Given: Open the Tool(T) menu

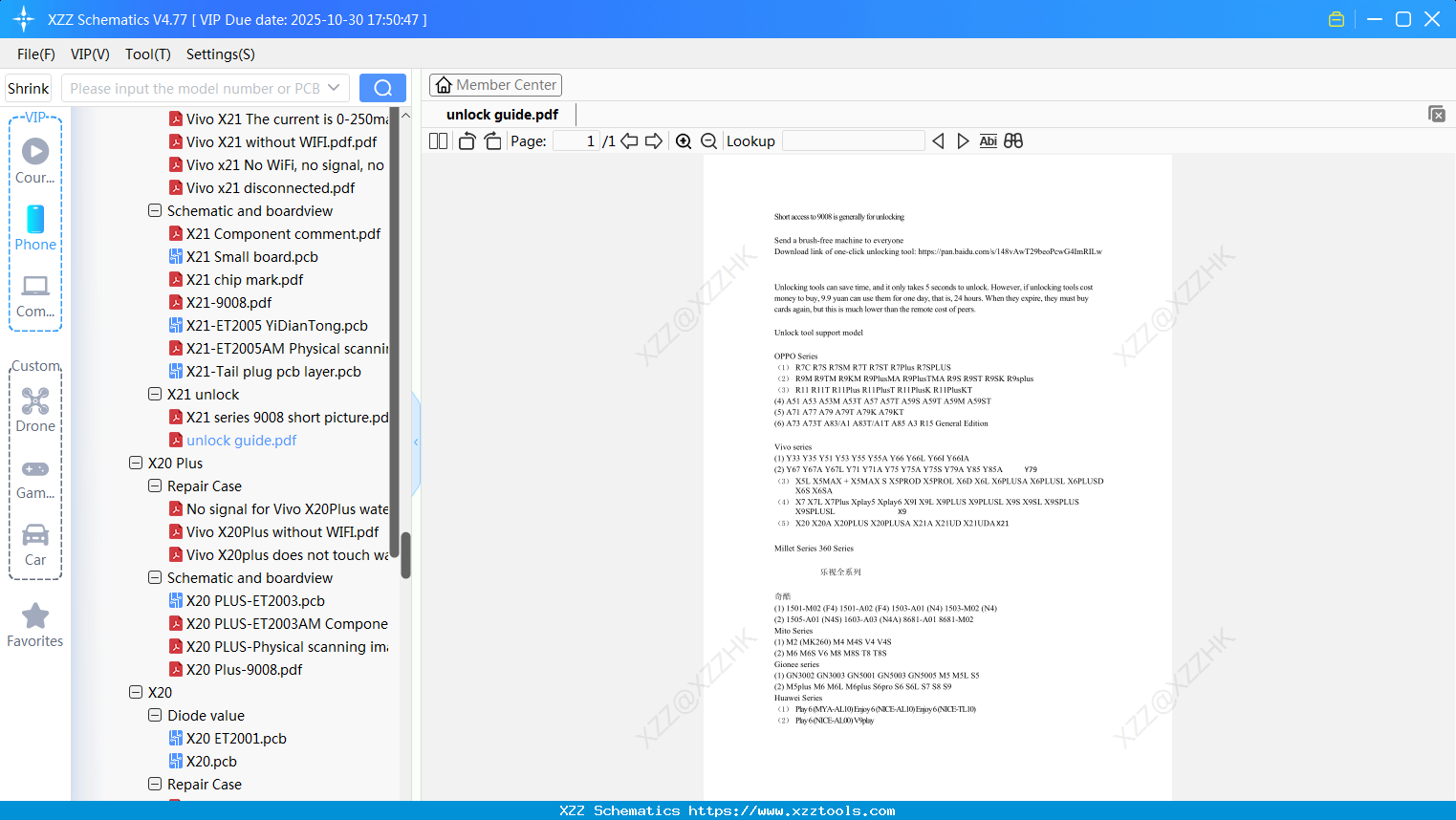Looking at the screenshot, I should pyautogui.click(x=148, y=54).
